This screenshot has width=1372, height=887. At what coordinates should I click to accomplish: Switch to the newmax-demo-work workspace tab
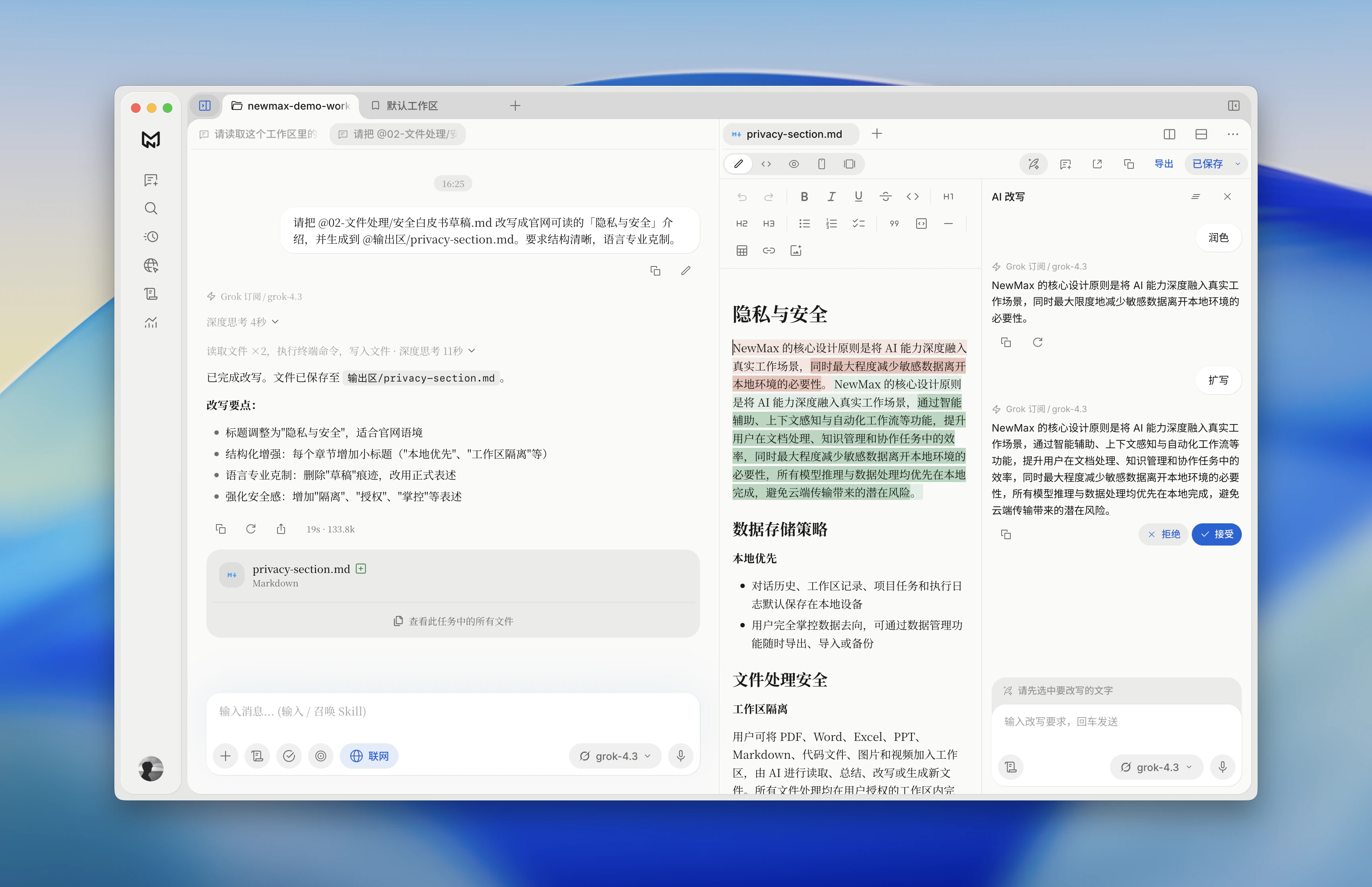(291, 106)
